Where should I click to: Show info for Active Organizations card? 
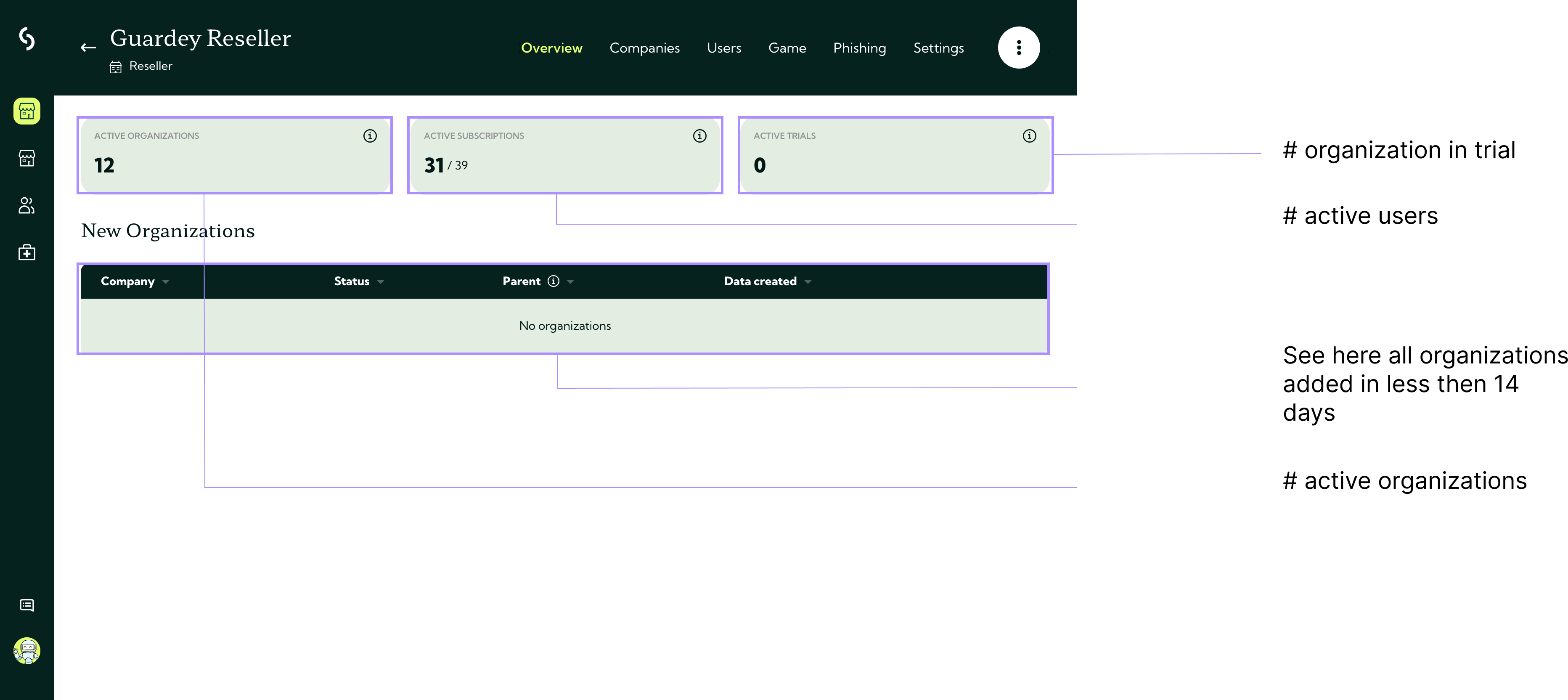(370, 136)
